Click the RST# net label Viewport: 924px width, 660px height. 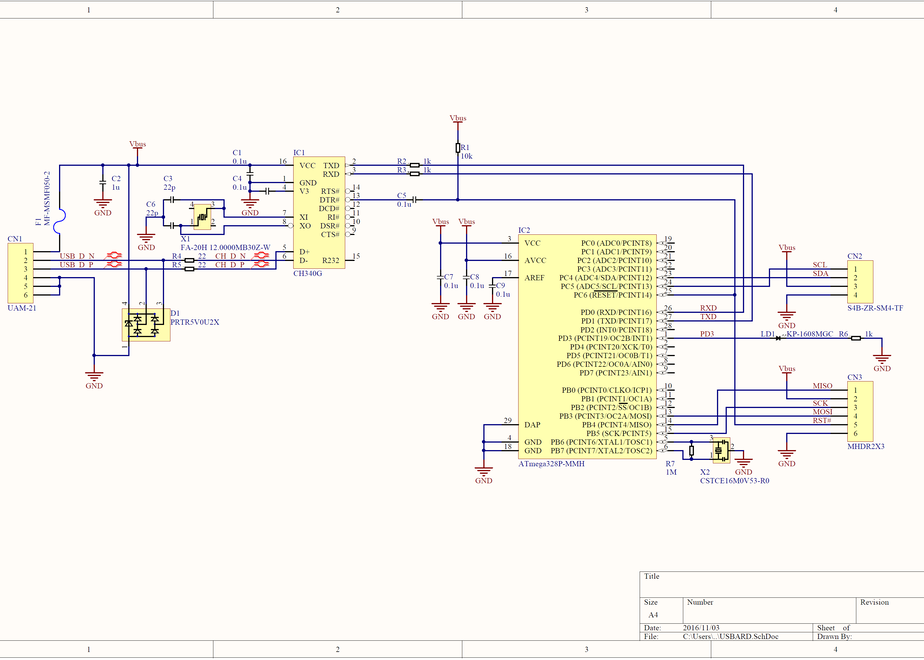822,420
